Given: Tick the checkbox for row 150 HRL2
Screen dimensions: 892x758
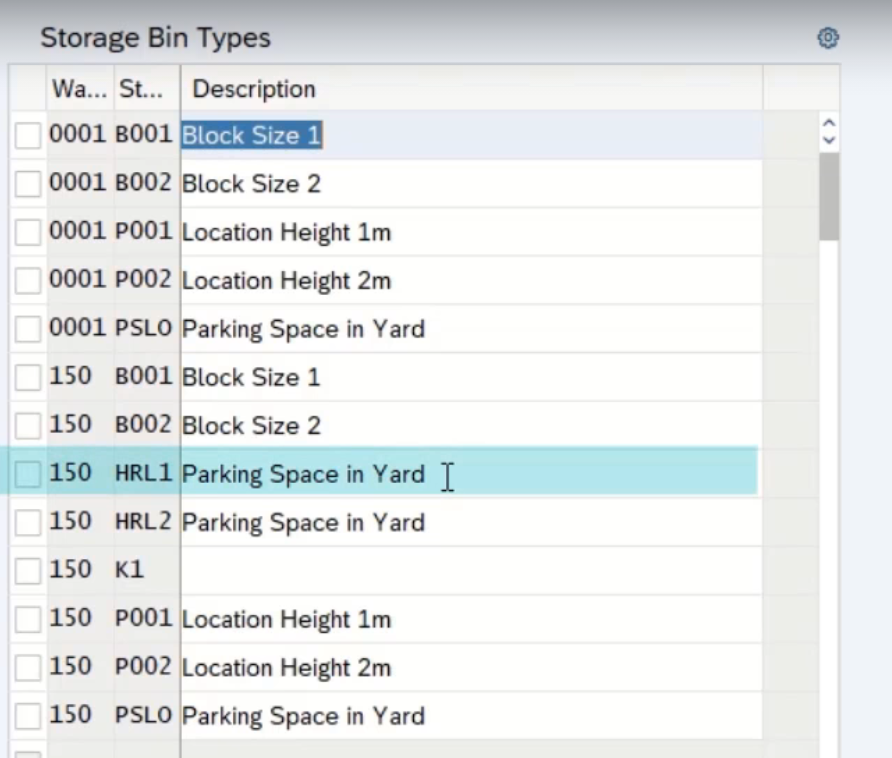Looking at the screenshot, I should click(x=28, y=522).
